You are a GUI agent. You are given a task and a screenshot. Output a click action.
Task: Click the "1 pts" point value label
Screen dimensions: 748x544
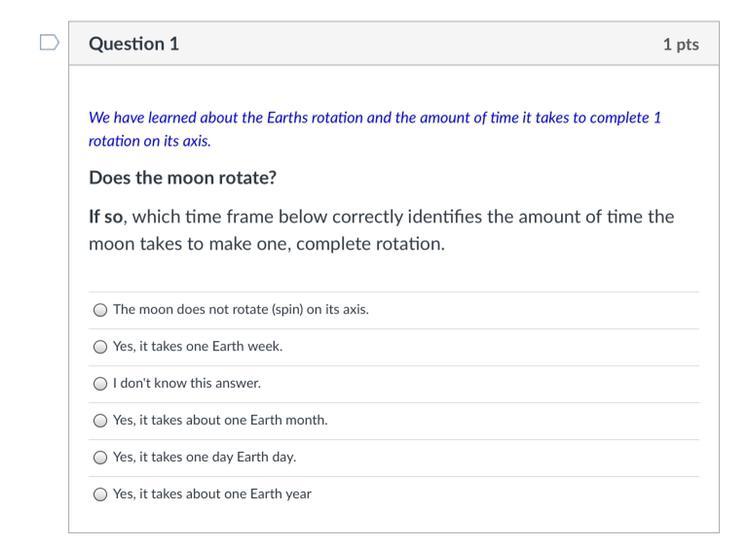[680, 45]
